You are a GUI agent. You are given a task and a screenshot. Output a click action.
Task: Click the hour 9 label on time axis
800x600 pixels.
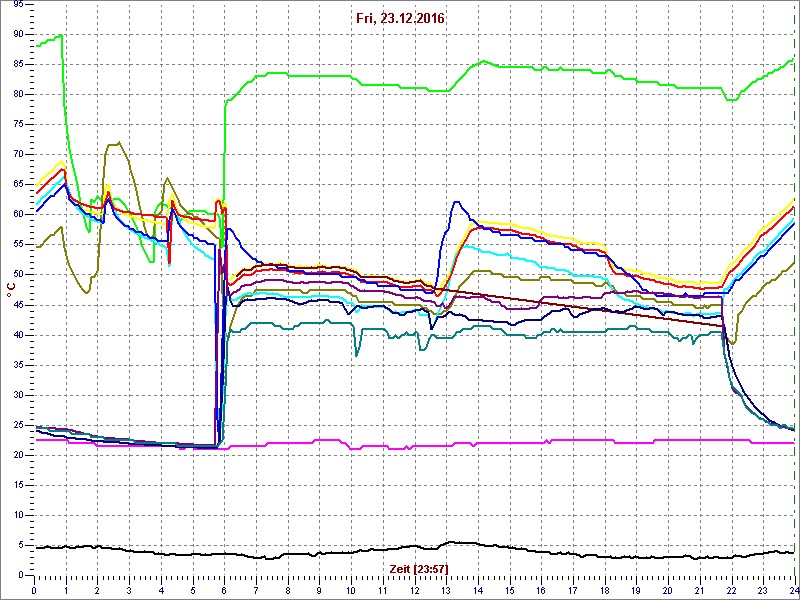point(319,590)
